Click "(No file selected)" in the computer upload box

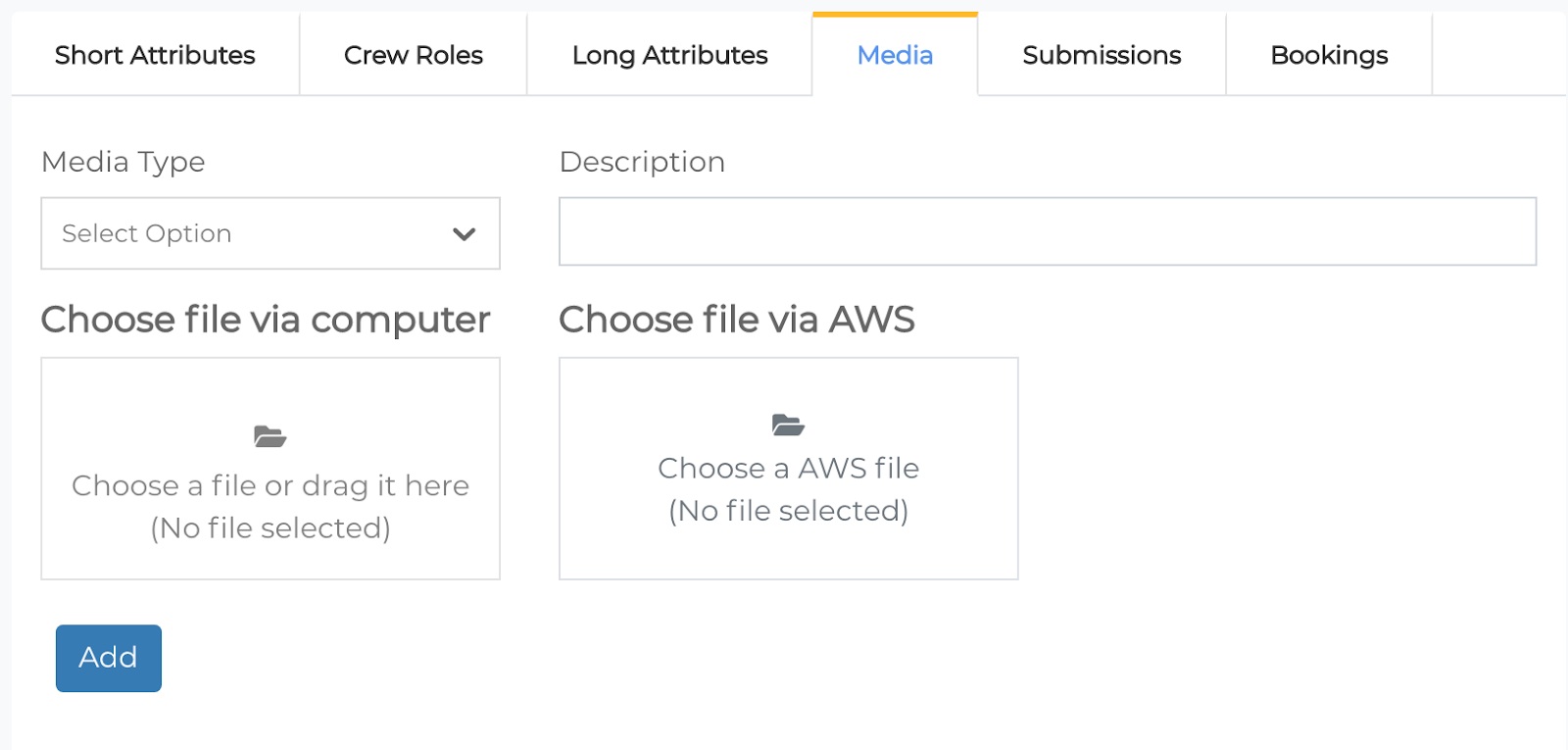click(x=270, y=528)
